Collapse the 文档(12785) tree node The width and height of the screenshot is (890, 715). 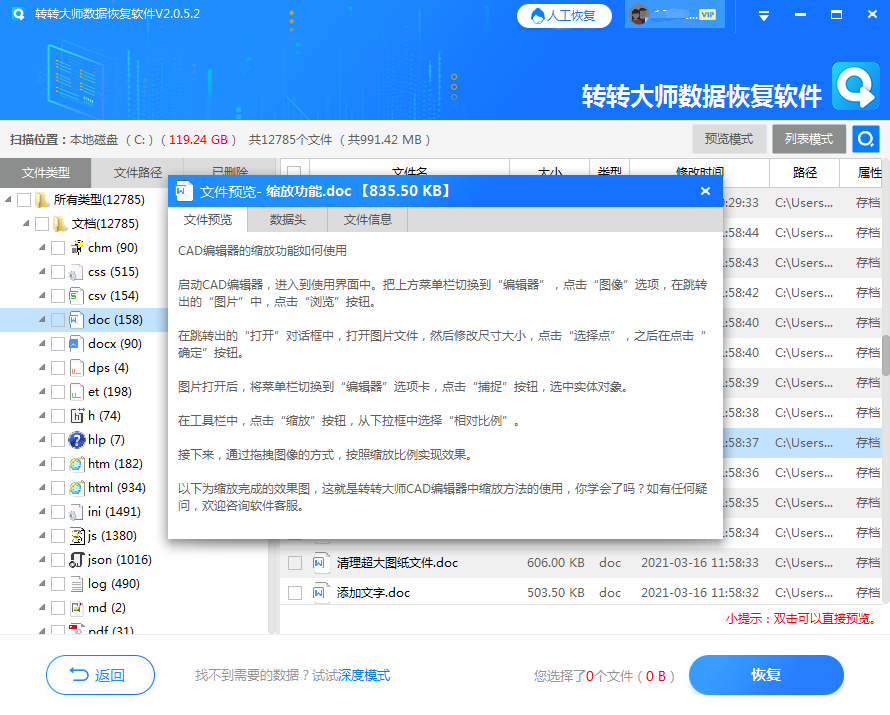[28, 223]
